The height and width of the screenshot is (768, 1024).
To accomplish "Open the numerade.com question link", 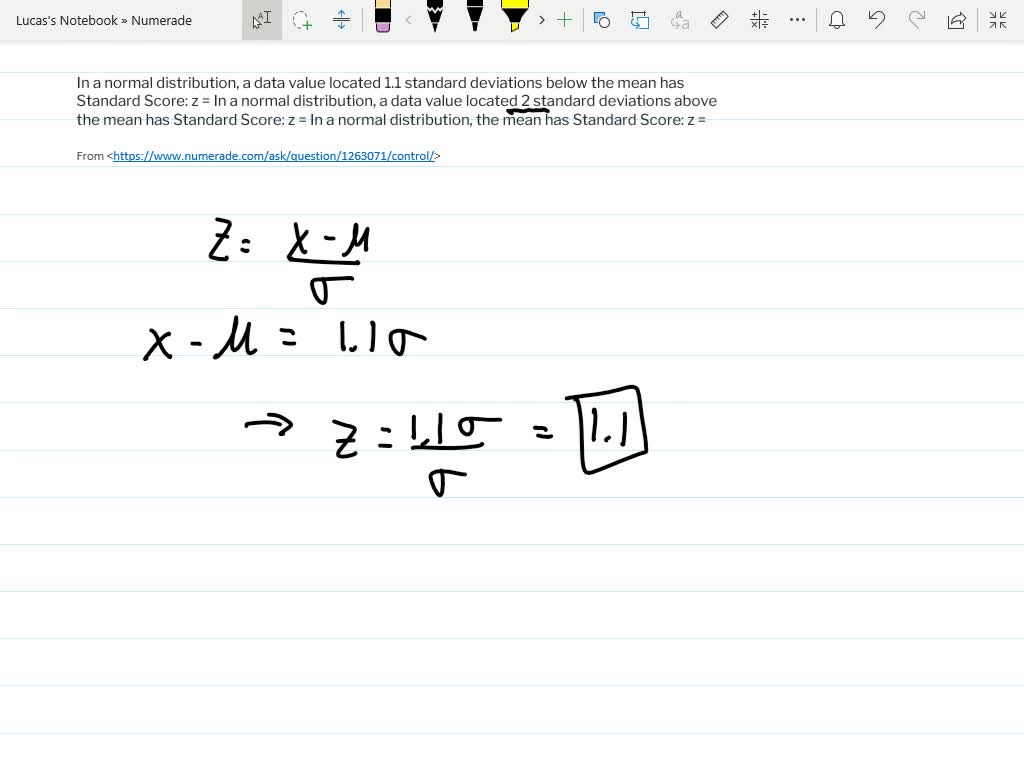I will (273, 156).
